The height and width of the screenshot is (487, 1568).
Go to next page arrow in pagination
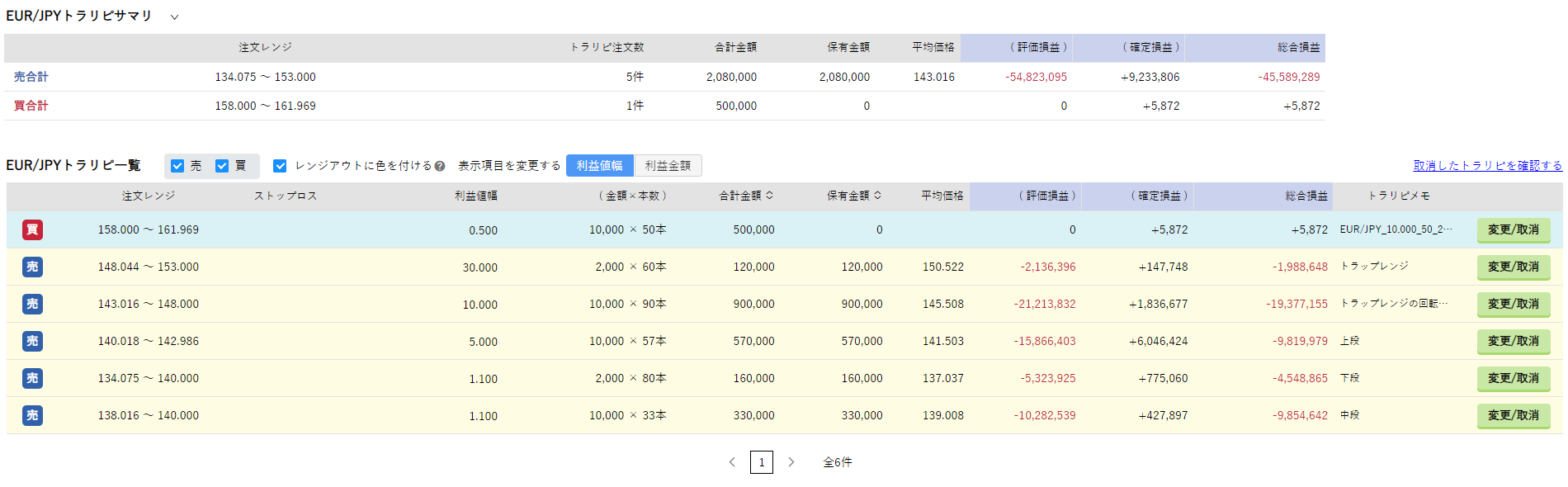point(791,462)
